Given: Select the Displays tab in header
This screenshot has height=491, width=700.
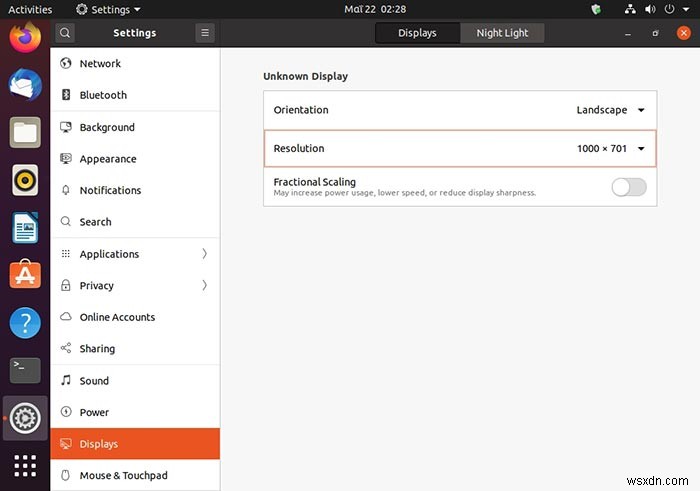Looking at the screenshot, I should coord(417,33).
